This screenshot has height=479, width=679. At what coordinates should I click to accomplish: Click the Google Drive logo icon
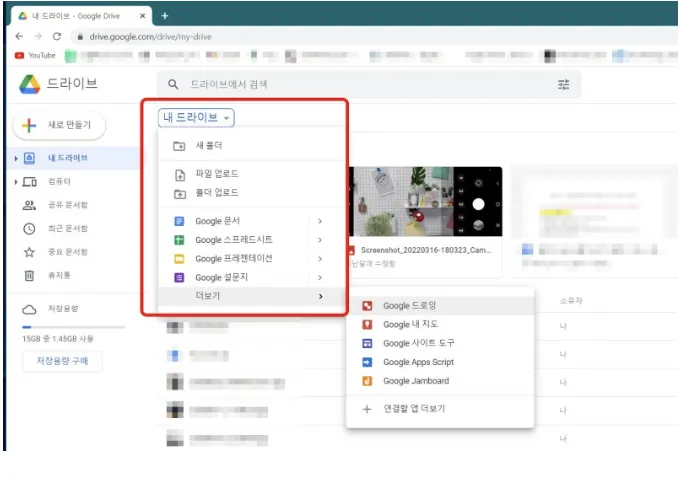coord(29,84)
